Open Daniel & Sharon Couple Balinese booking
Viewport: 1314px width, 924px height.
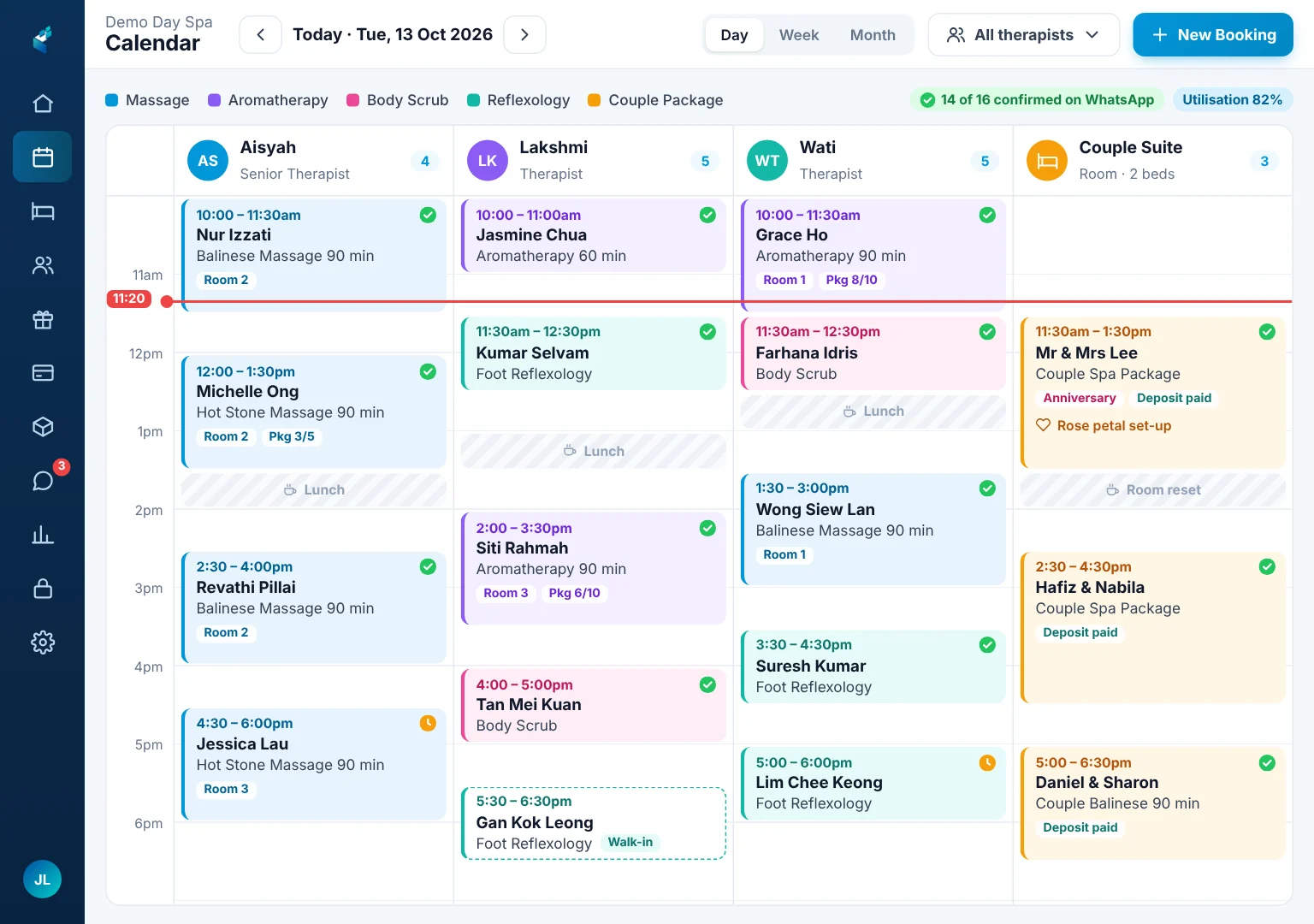(1153, 803)
